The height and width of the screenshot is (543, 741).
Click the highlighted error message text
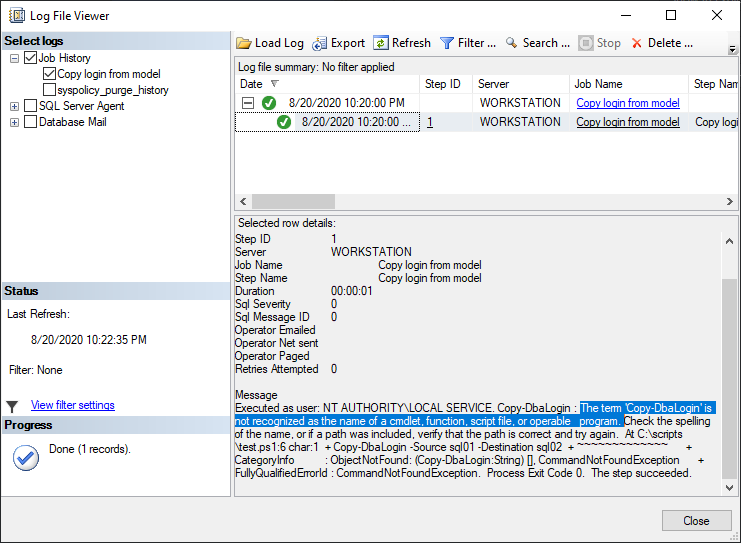click(475, 414)
